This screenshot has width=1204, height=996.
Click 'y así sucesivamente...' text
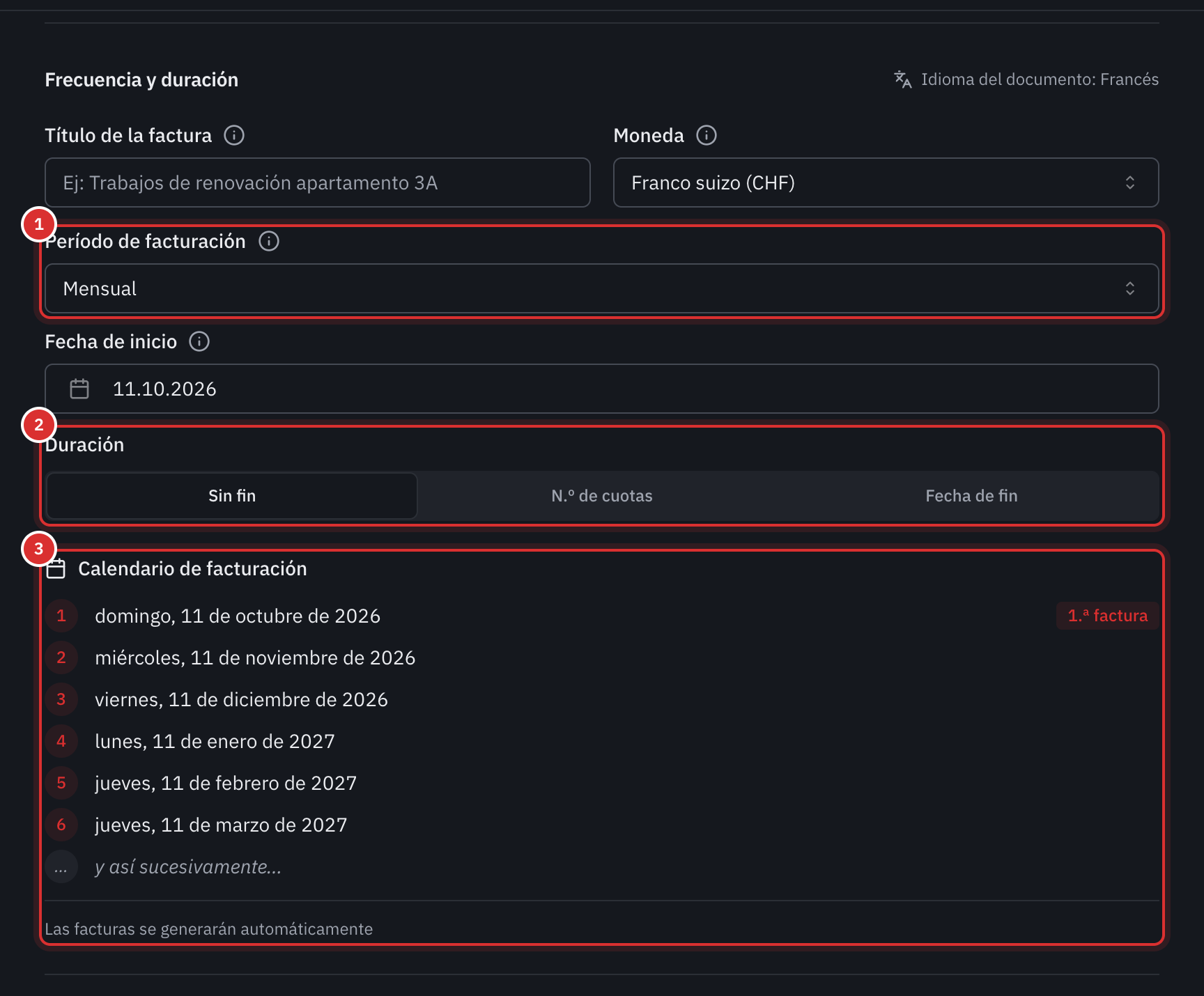pyautogui.click(x=188, y=866)
